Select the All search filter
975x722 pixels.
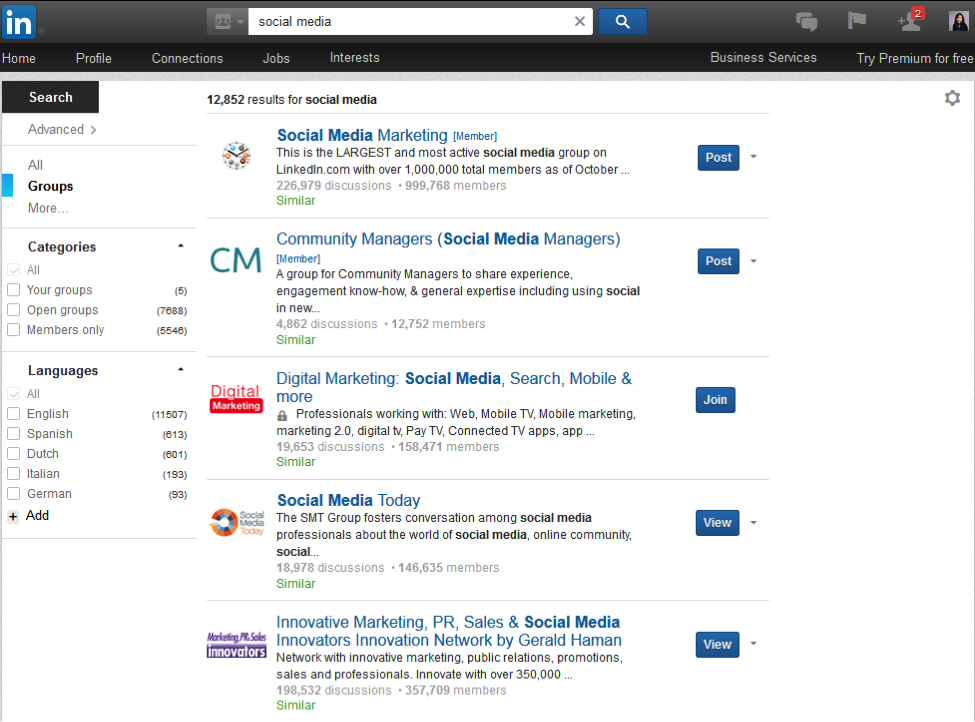point(35,165)
